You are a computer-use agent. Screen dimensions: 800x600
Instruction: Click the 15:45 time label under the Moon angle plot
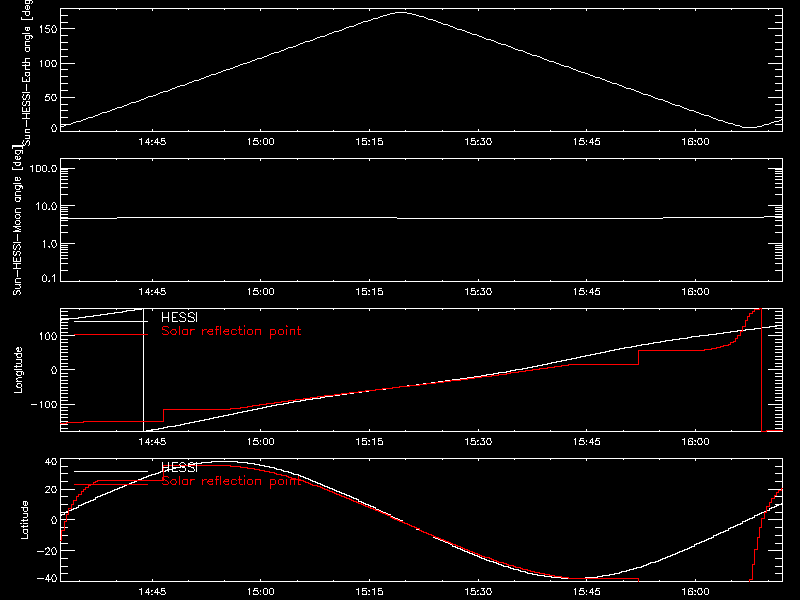point(587,291)
